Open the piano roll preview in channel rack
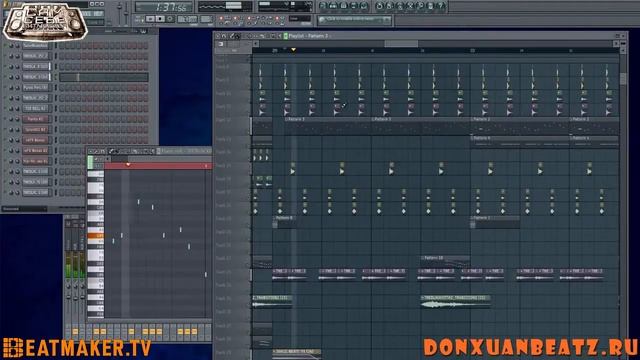The image size is (640, 360). 104,77
